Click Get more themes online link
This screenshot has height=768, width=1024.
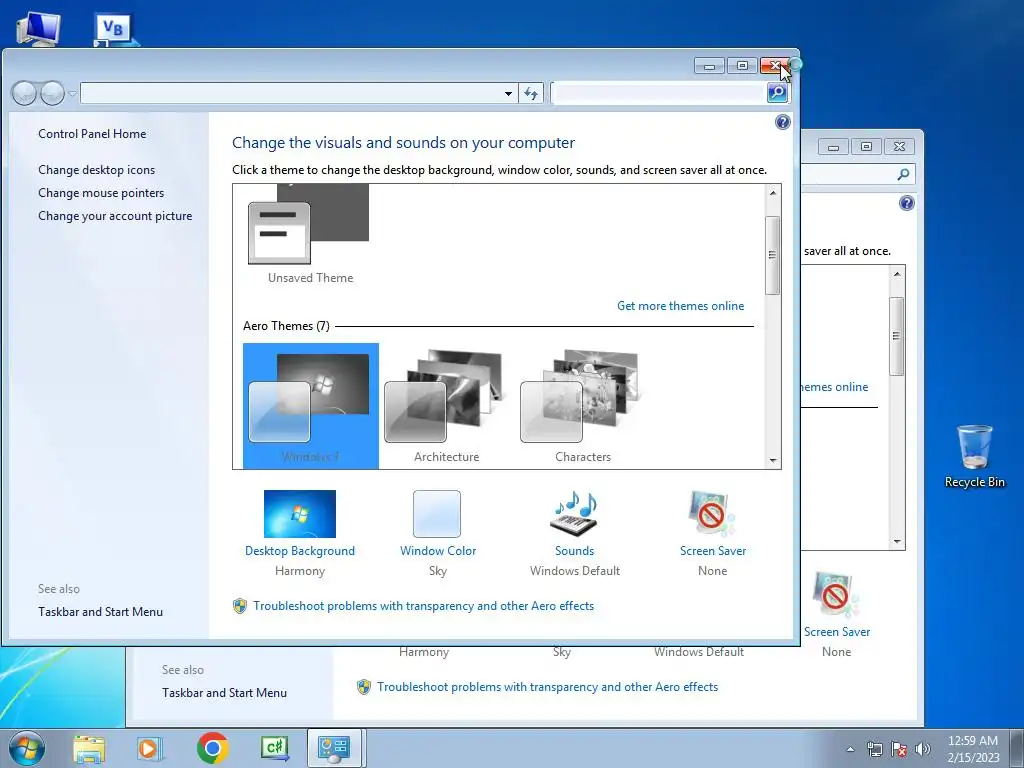point(680,306)
